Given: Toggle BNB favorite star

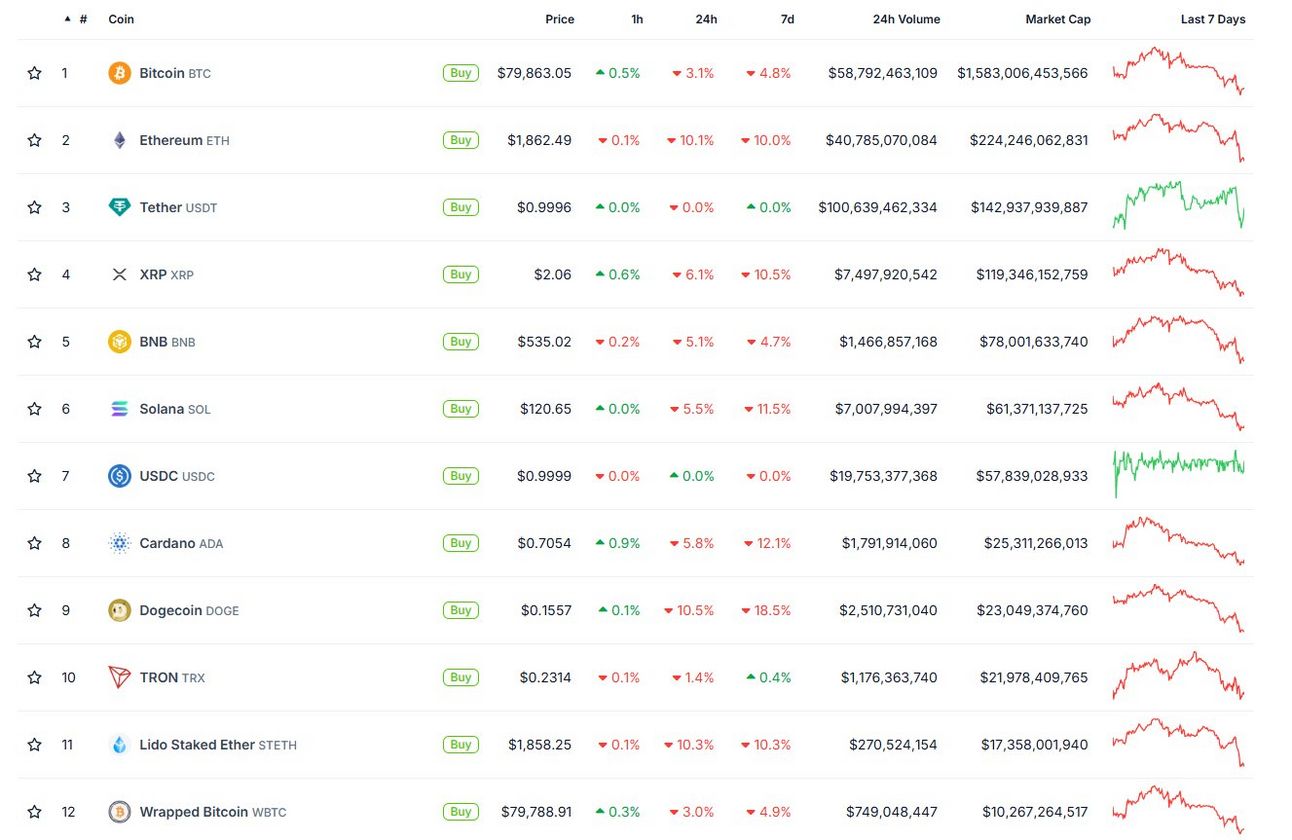Looking at the screenshot, I should (x=35, y=342).
